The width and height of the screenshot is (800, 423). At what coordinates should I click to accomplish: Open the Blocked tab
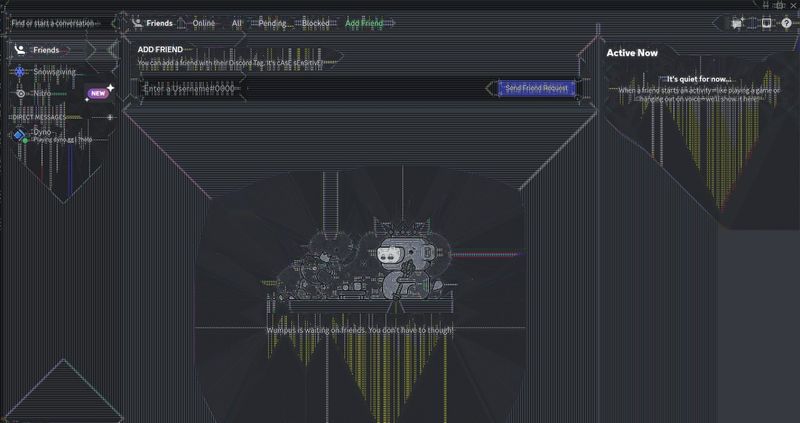tap(316, 23)
